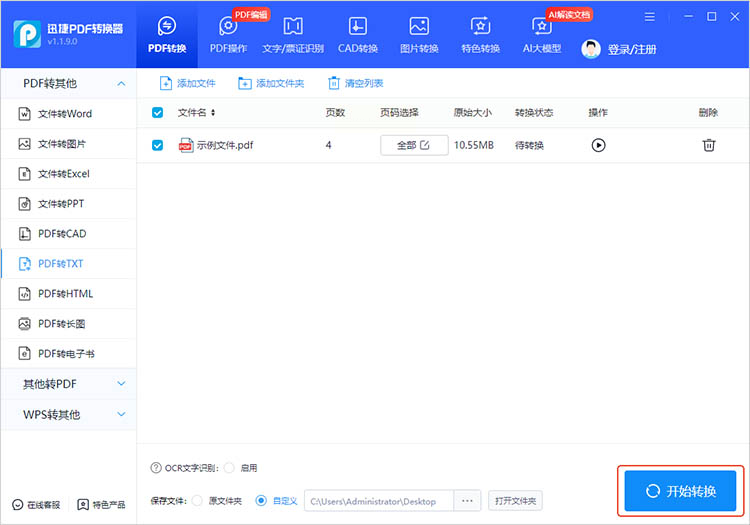750x525 pixels.
Task: Click the trash icon to delete 示例文件.pdf
Action: click(708, 145)
